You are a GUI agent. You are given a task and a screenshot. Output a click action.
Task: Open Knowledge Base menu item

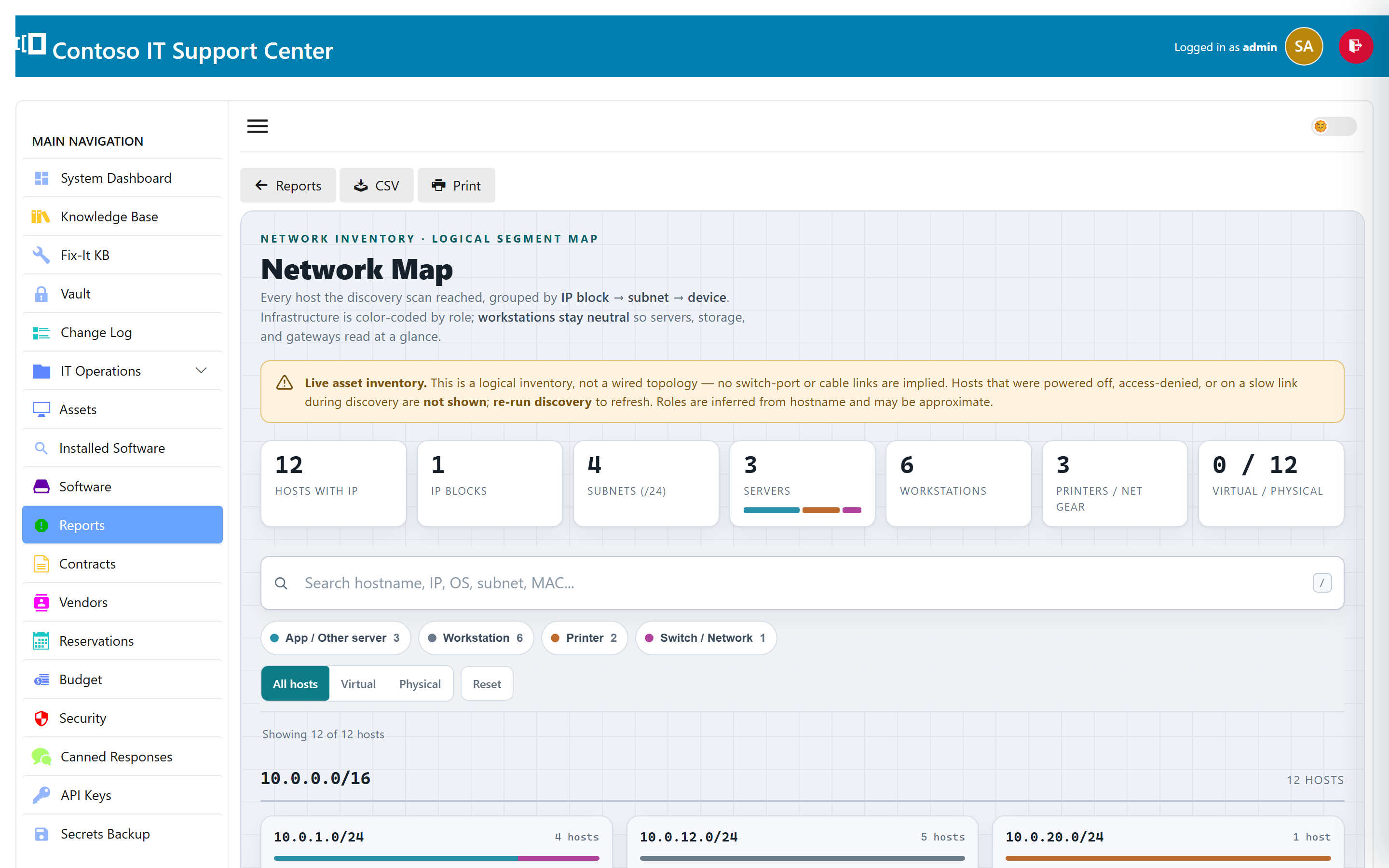click(x=122, y=217)
